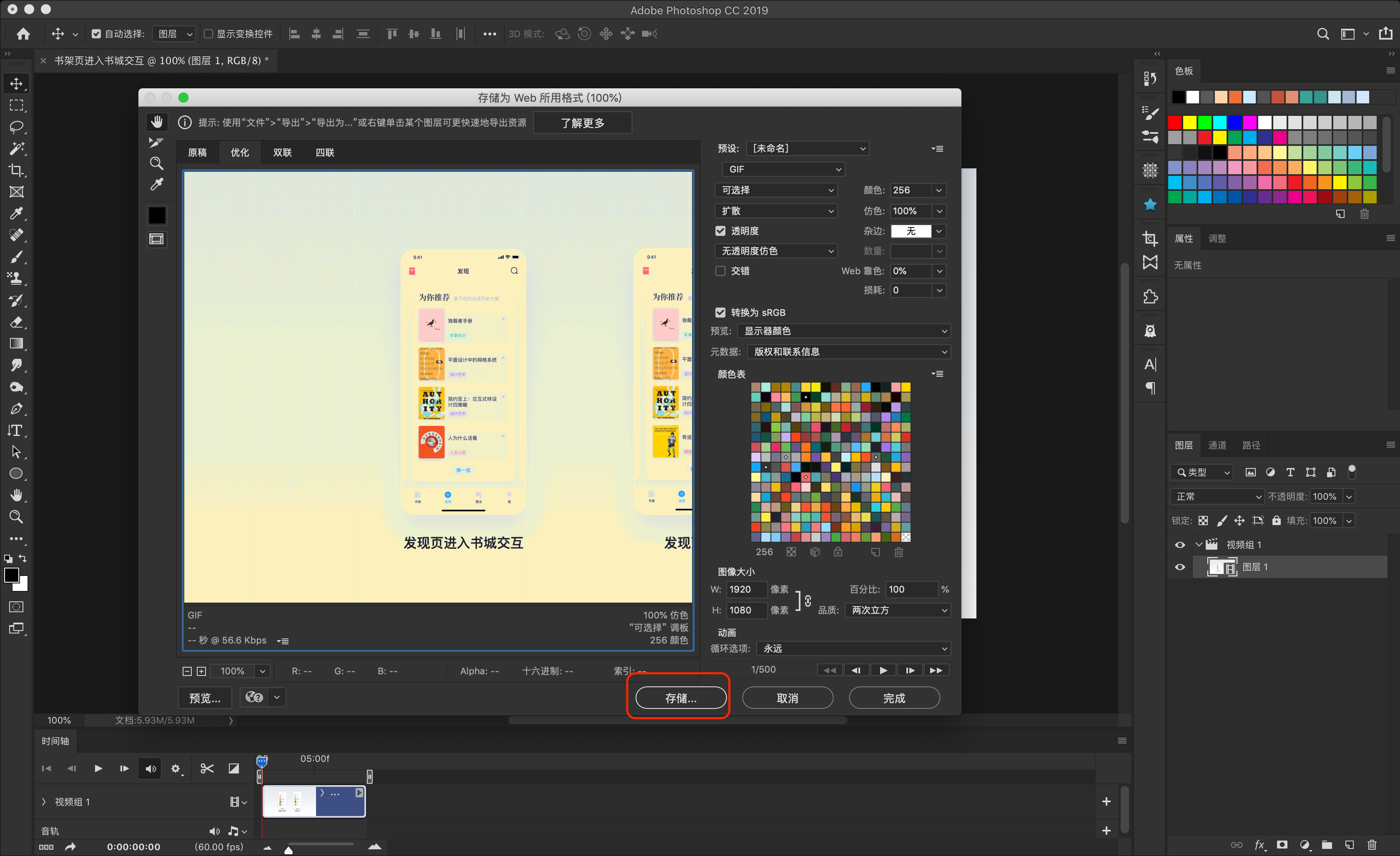Uncheck the 透明度 checkbox

pyautogui.click(x=720, y=230)
